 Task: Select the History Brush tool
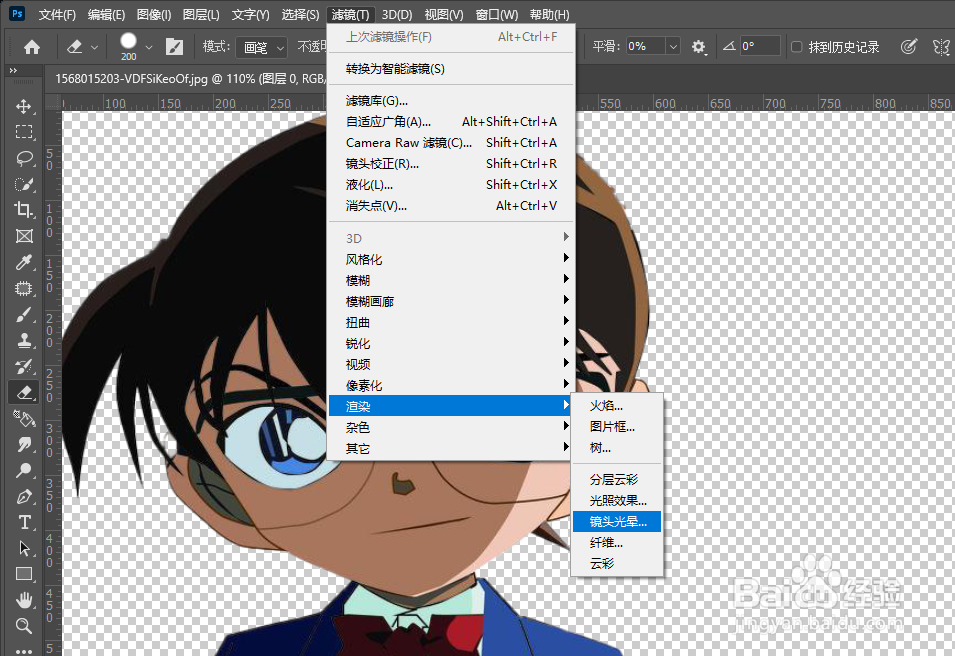(24, 366)
